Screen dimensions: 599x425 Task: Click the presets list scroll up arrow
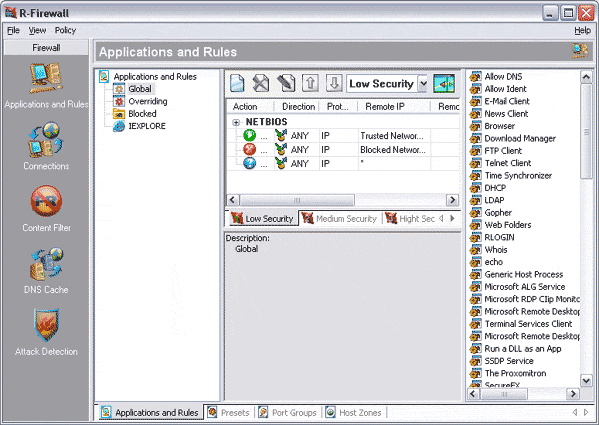coord(586,77)
